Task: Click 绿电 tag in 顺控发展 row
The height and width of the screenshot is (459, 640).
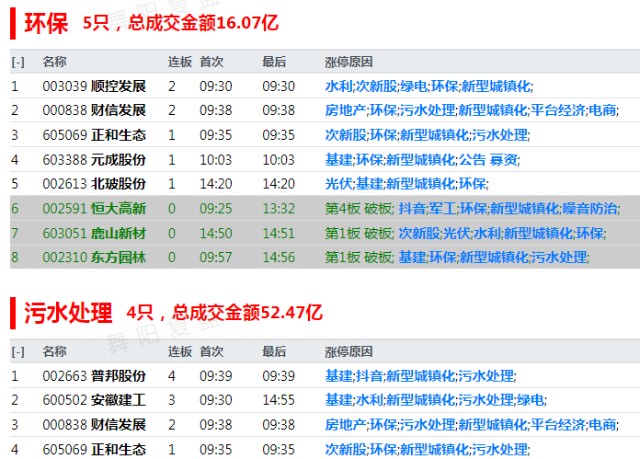Action: click(x=413, y=86)
